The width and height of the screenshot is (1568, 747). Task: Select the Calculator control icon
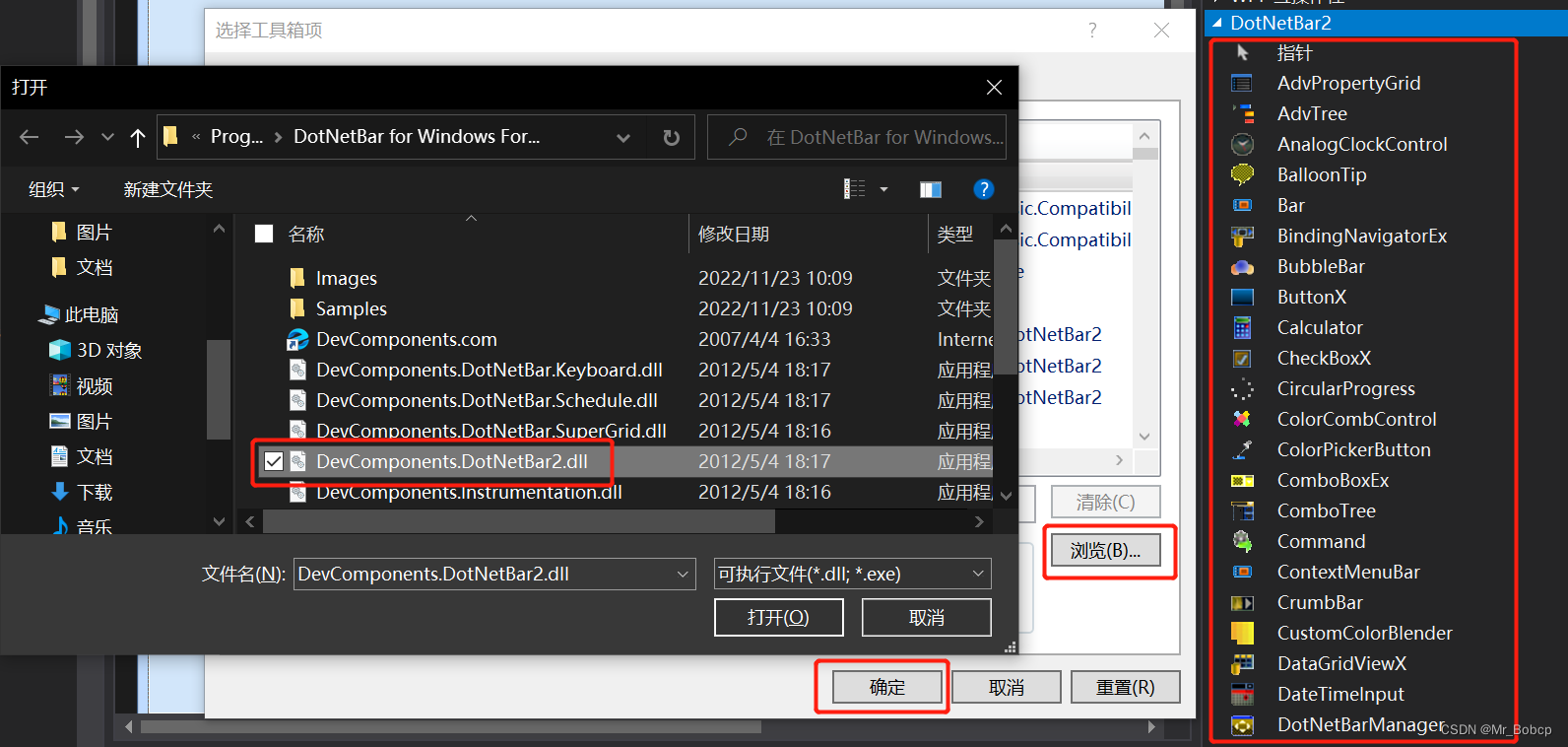pos(1242,328)
